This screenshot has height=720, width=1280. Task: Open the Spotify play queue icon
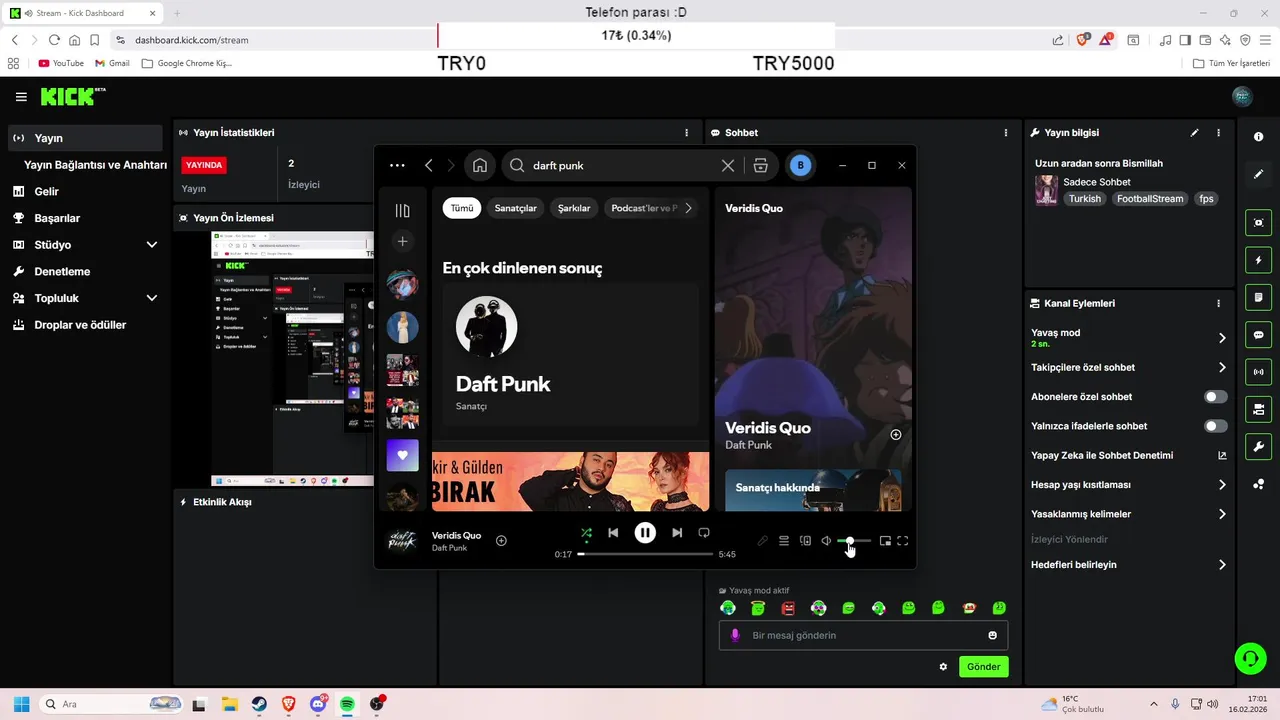(x=784, y=541)
